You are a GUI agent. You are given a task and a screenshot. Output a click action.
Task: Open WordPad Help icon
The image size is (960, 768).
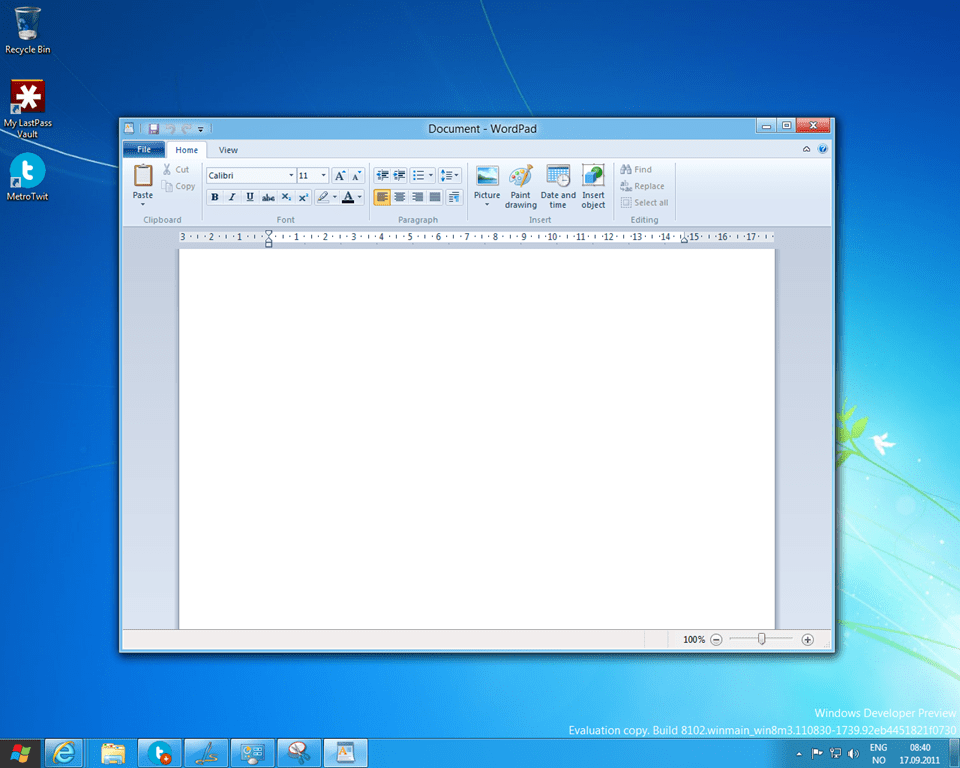(823, 149)
